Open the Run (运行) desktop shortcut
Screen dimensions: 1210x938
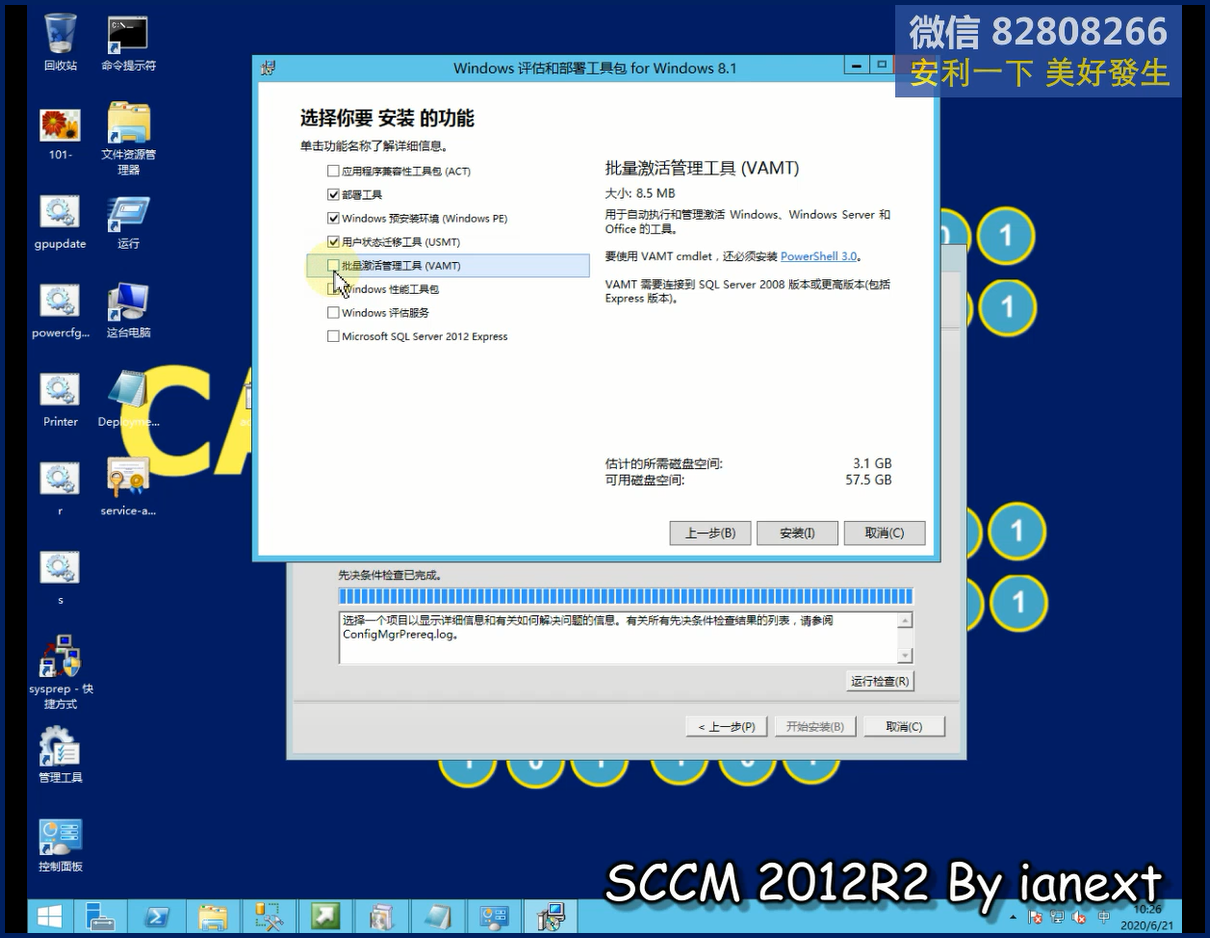click(x=128, y=222)
